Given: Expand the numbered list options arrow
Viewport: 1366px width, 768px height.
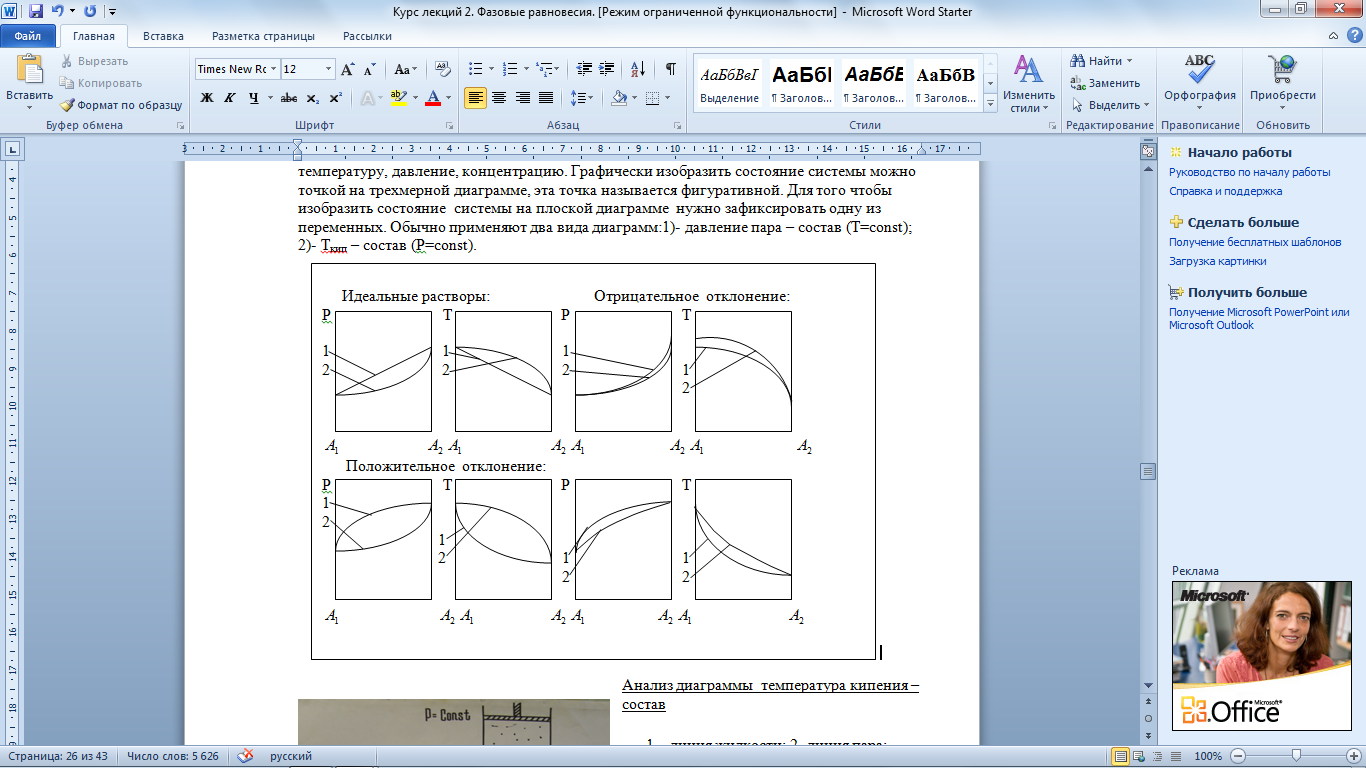Looking at the screenshot, I should click(x=527, y=69).
